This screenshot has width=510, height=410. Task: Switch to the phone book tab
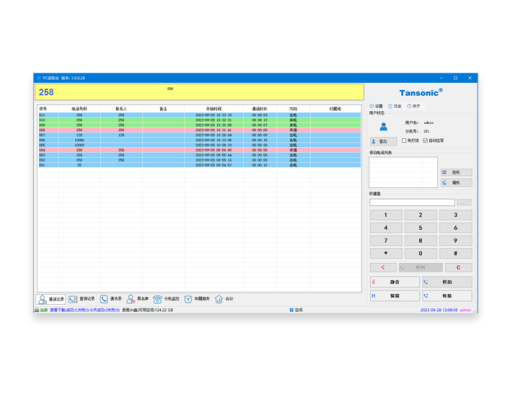click(111, 299)
